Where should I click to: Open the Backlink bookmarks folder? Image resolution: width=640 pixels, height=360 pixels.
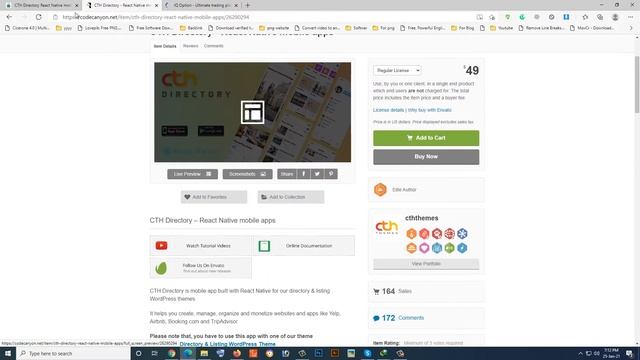click(191, 28)
